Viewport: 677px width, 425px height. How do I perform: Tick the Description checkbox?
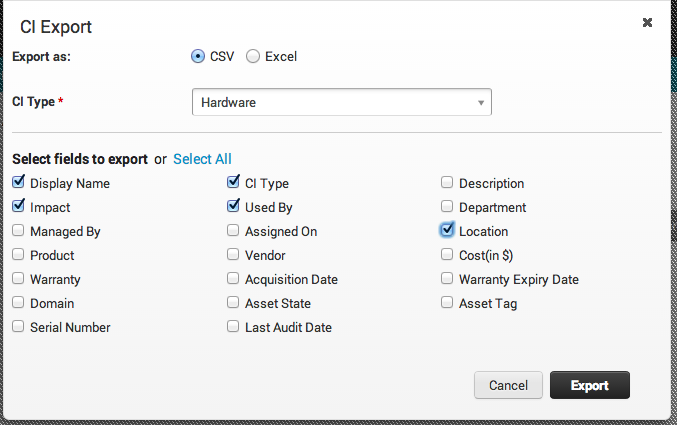click(x=448, y=183)
